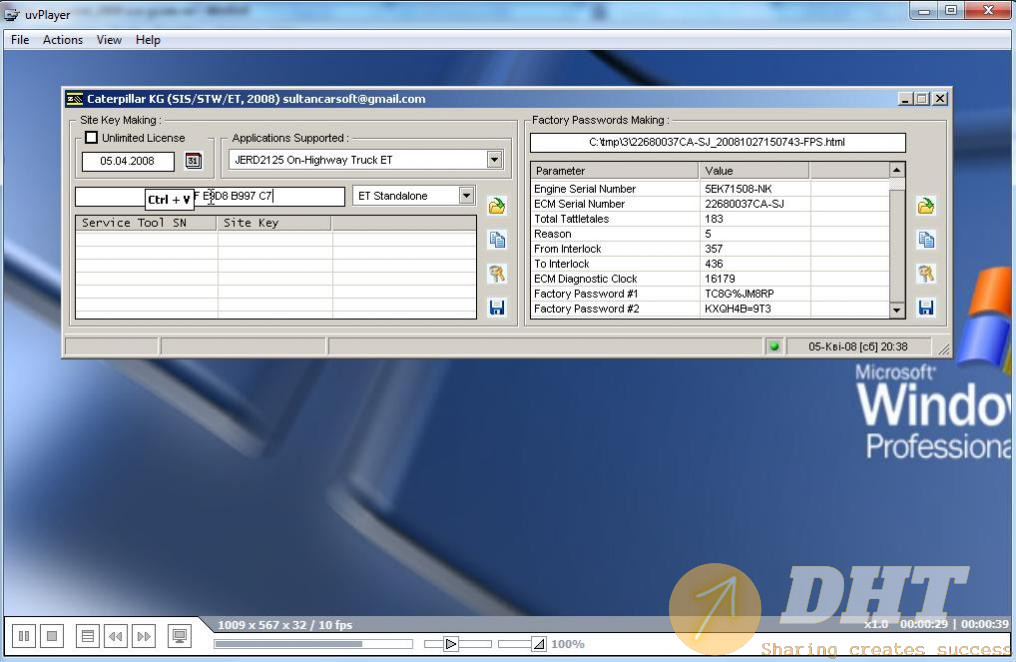Viewport: 1016px width, 662px height.
Task: Enable the Unlimited License checkbox
Action: point(91,137)
